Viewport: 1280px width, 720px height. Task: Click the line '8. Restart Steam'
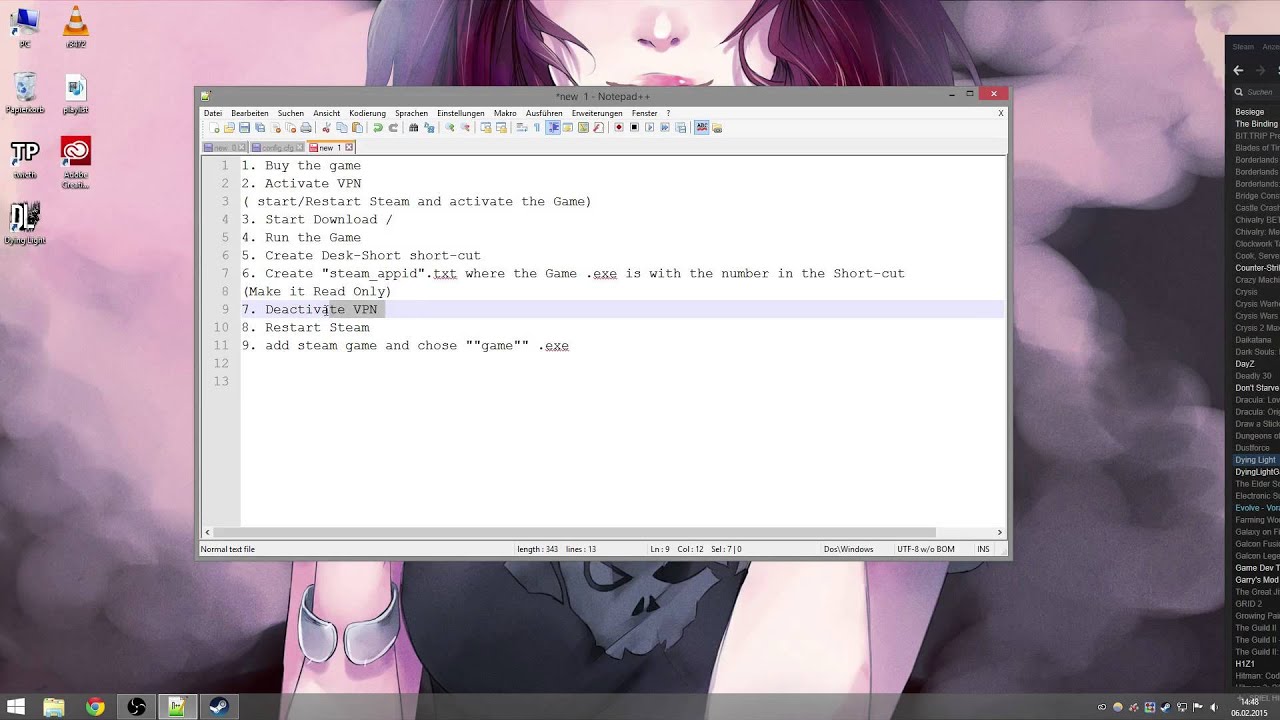pos(306,327)
